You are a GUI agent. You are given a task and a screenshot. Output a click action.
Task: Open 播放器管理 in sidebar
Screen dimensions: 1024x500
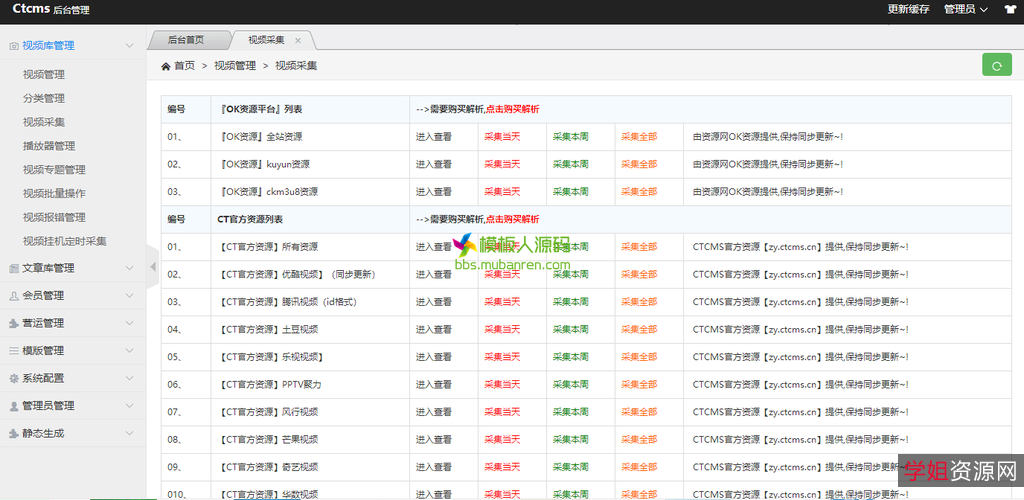click(x=49, y=146)
